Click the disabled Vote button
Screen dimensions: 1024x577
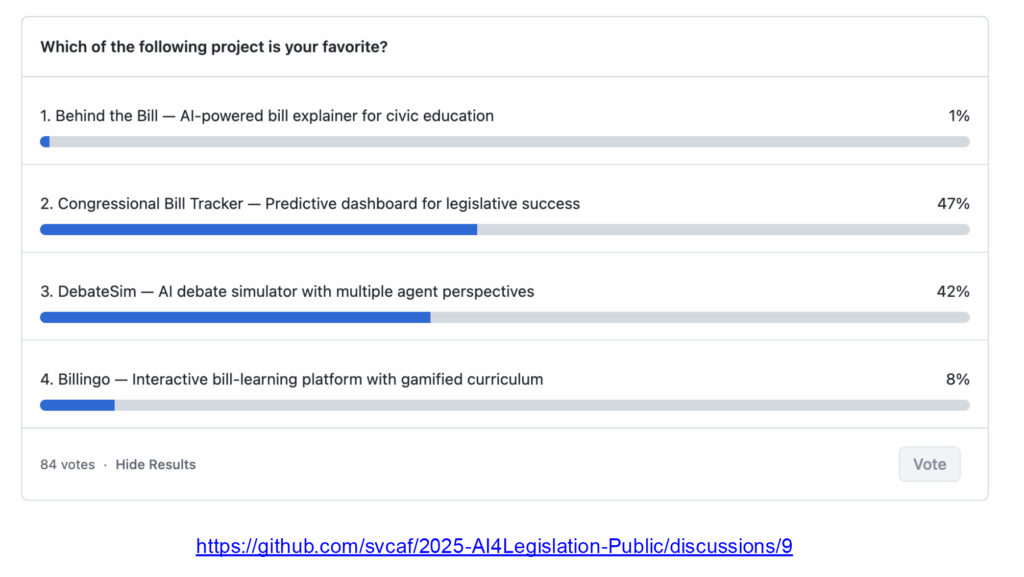pyautogui.click(x=929, y=464)
